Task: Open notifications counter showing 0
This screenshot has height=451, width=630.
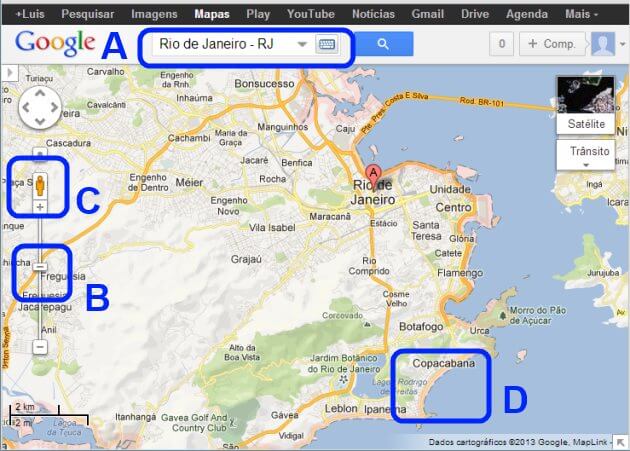Action: [x=501, y=44]
